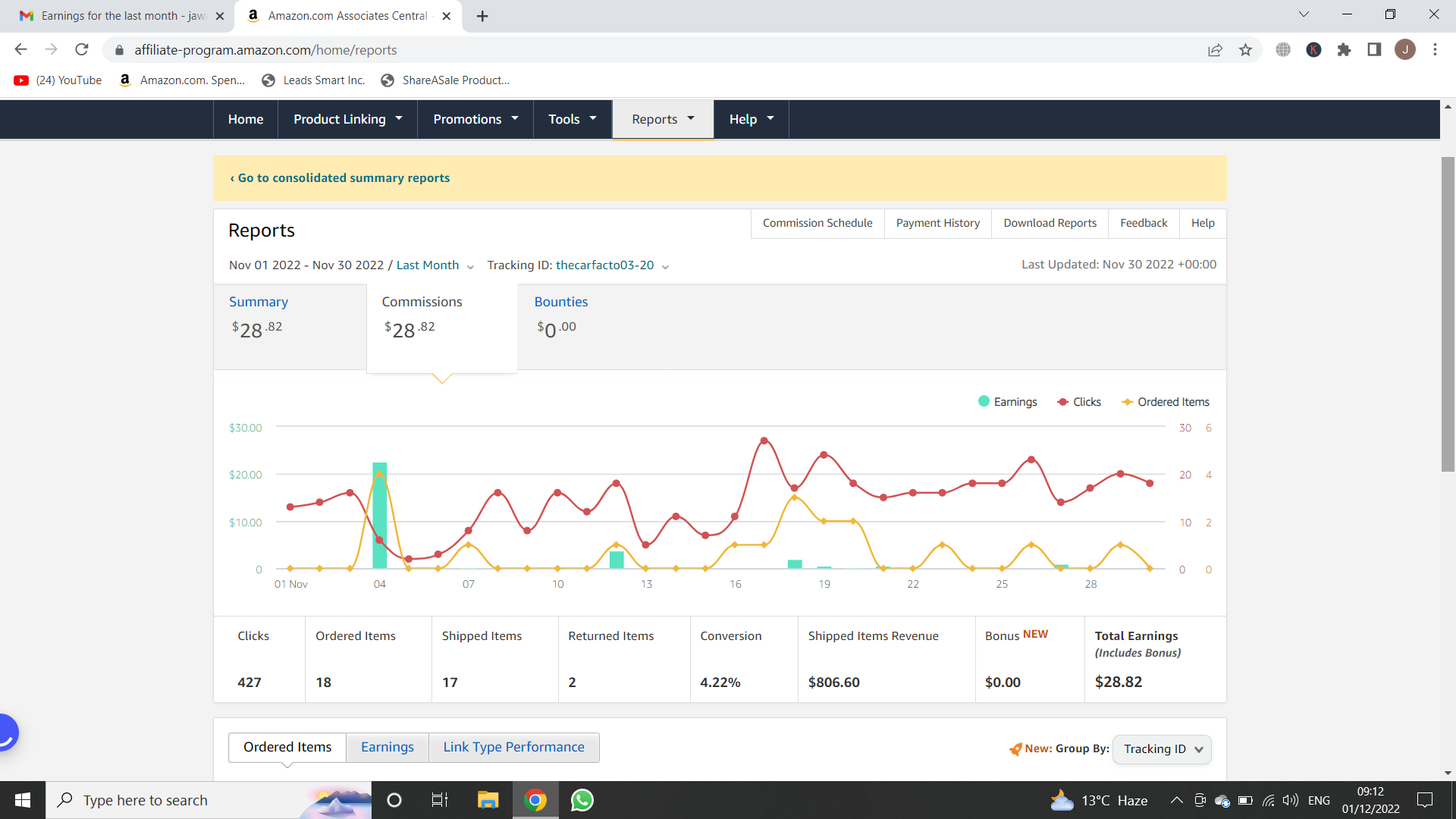The width and height of the screenshot is (1456, 819).
Task: Switch to Ordered Items table tab
Action: click(287, 748)
